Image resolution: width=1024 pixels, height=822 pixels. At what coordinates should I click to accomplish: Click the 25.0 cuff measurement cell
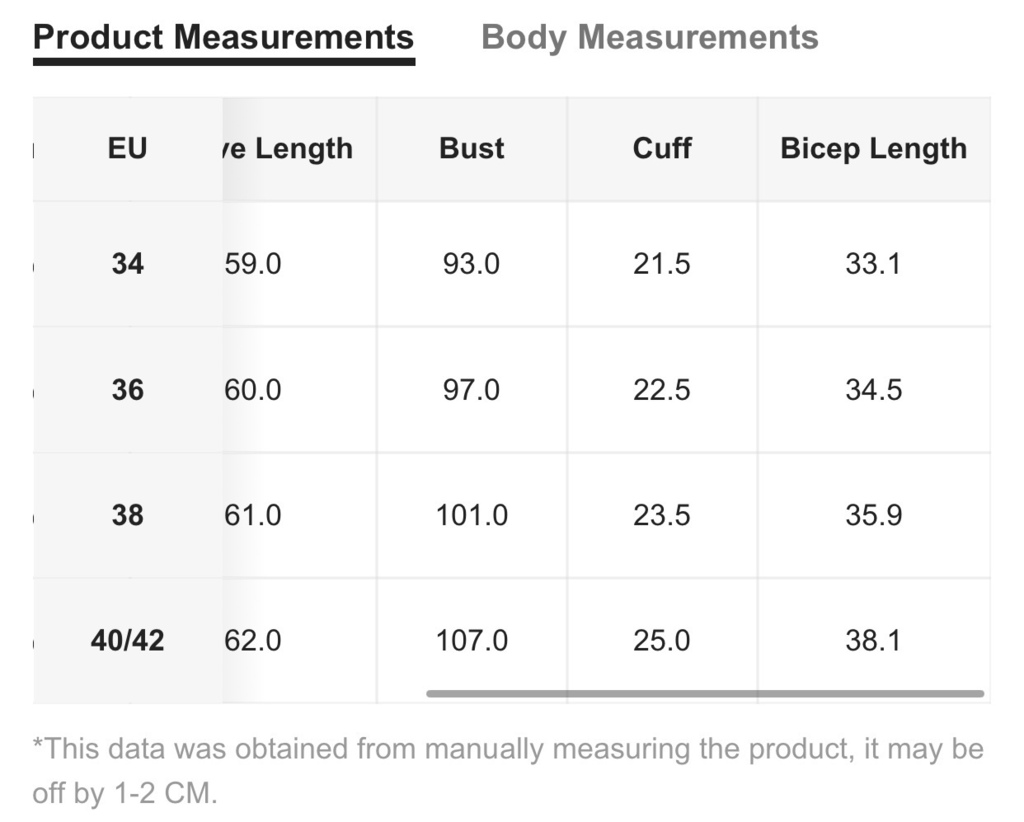[662, 640]
